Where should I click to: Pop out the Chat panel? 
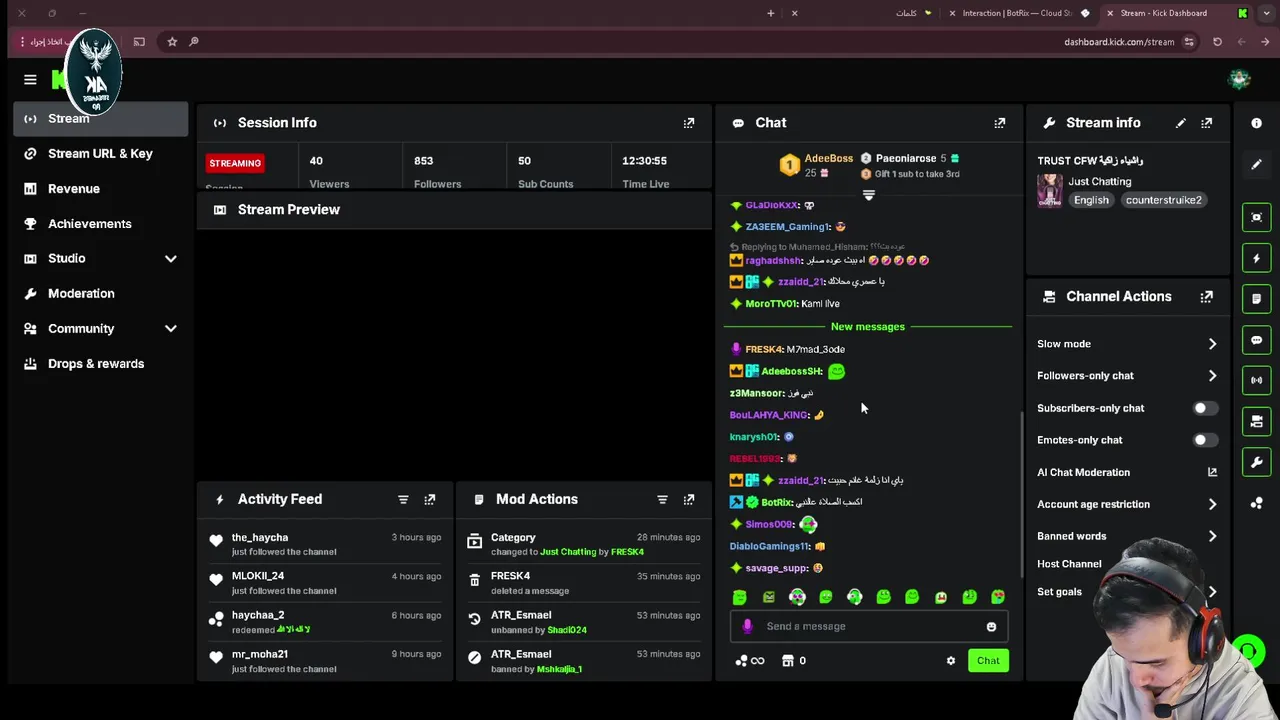(x=1000, y=123)
